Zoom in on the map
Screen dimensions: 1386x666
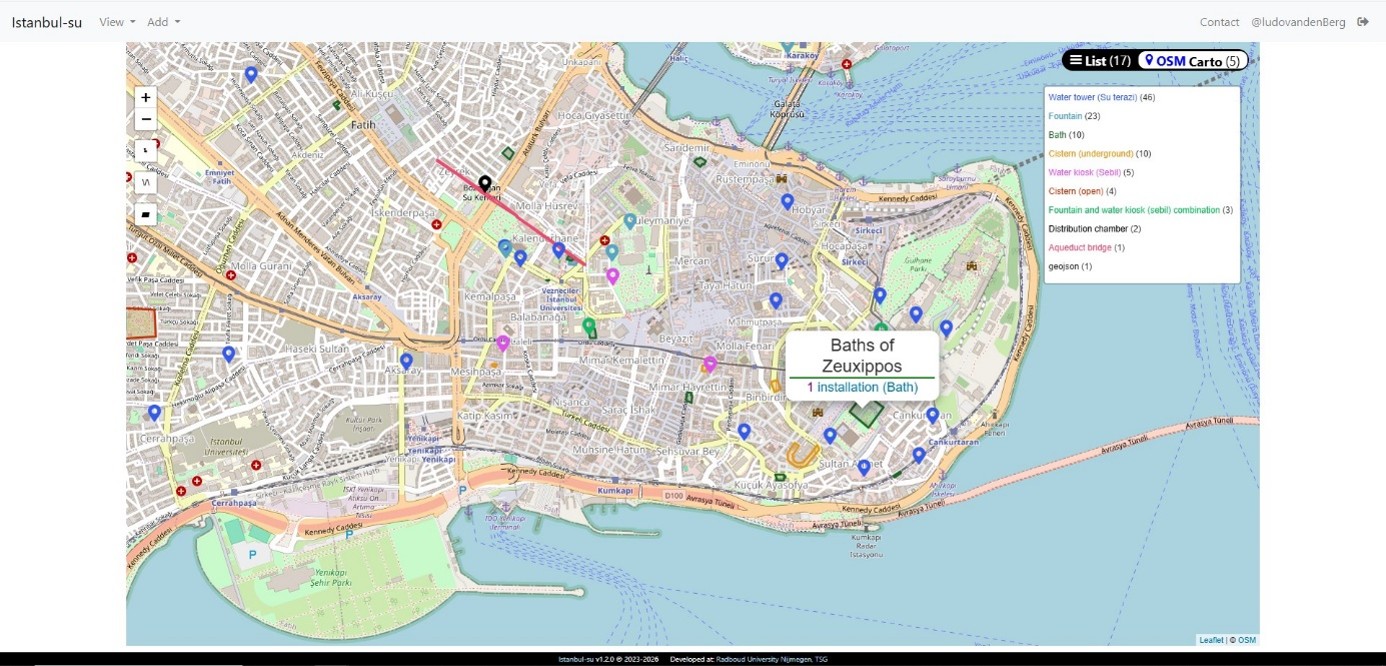tap(146, 97)
